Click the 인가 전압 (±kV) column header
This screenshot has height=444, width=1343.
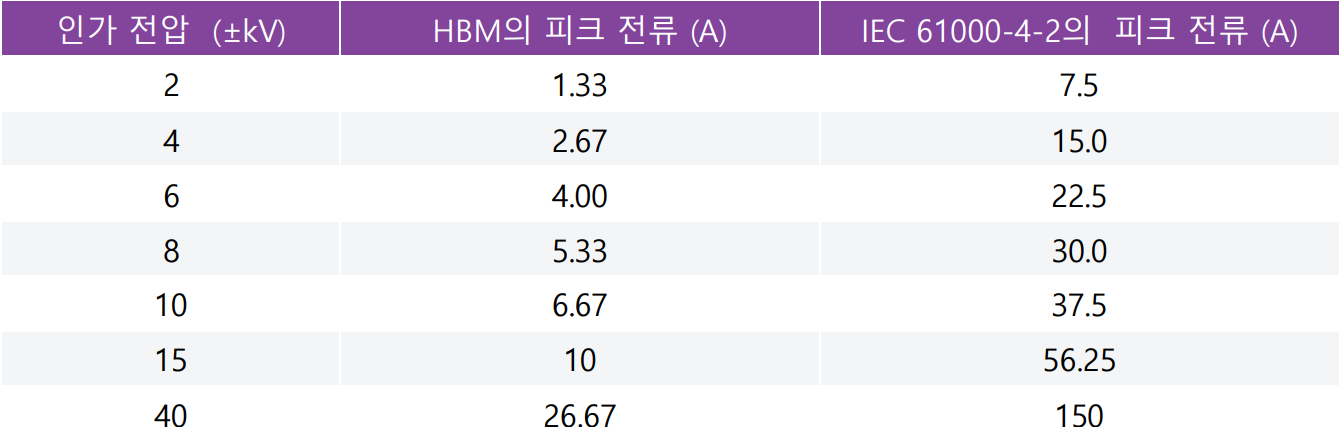(x=171, y=31)
